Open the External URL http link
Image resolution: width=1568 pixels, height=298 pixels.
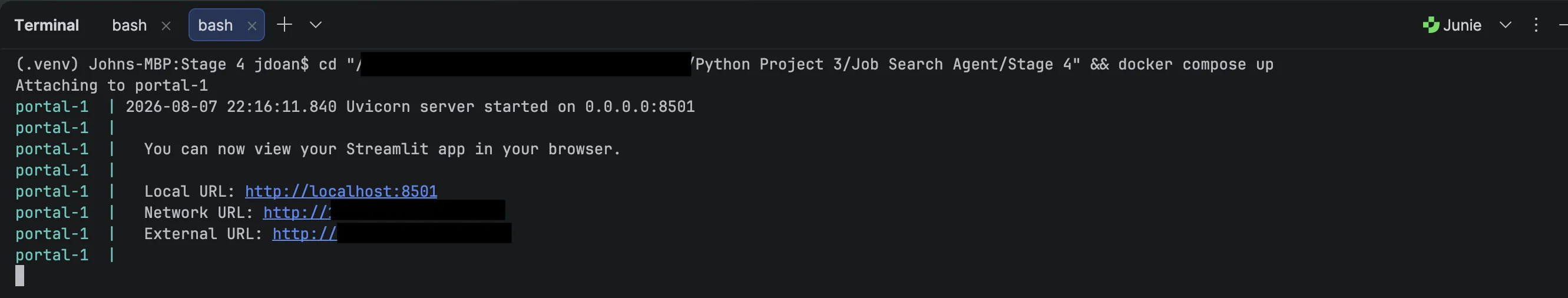[x=305, y=234]
